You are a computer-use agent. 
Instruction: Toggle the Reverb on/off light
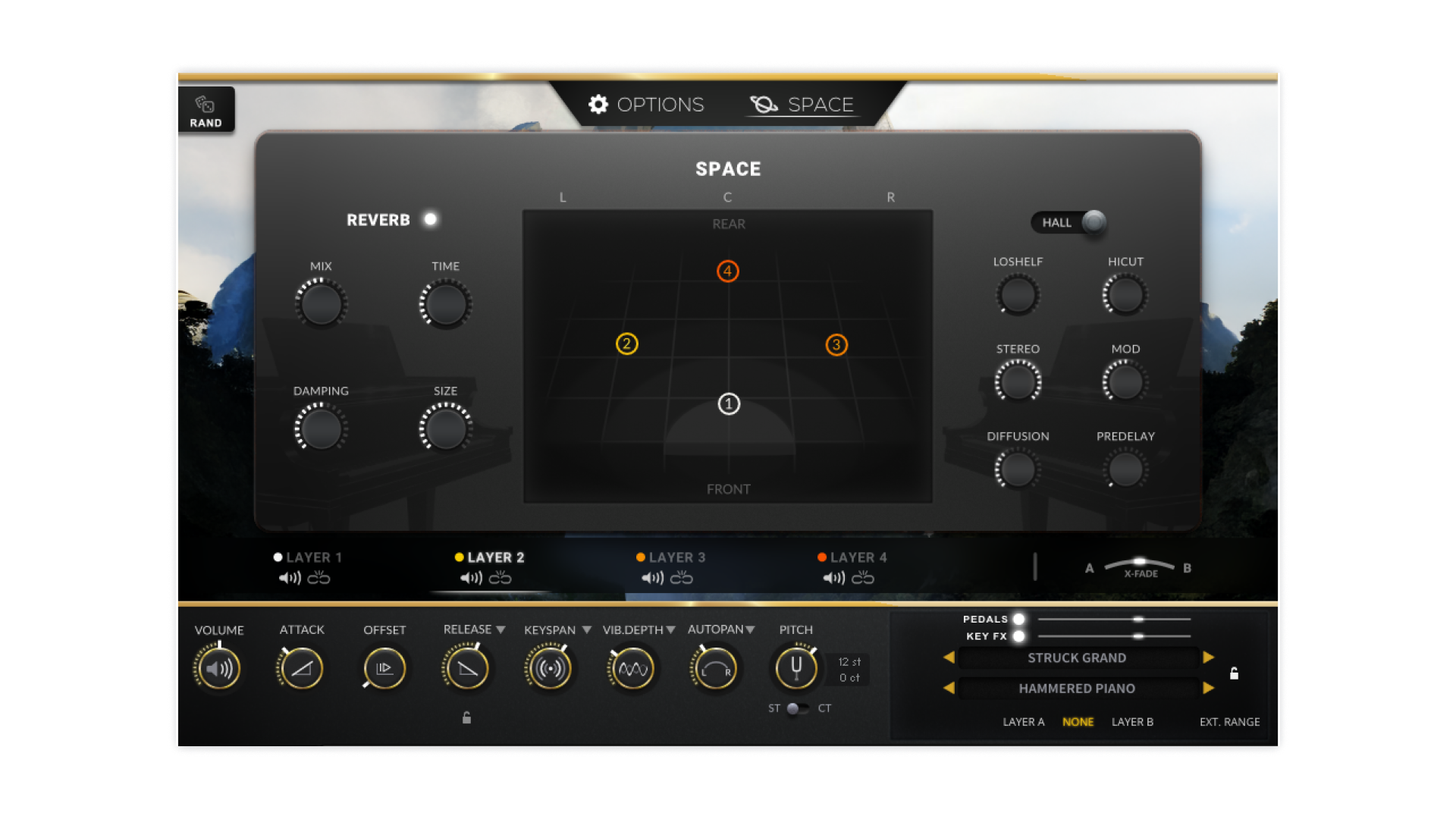tap(431, 220)
